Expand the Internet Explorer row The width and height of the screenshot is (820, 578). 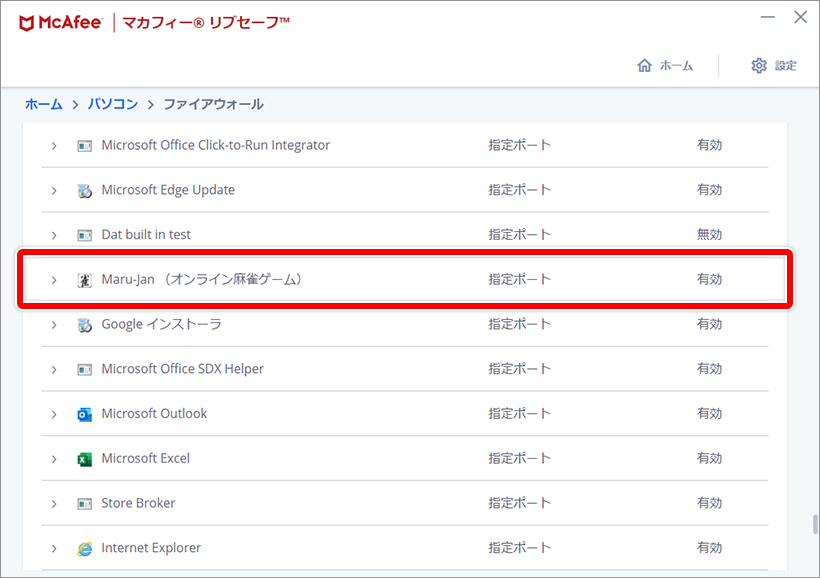(54, 549)
